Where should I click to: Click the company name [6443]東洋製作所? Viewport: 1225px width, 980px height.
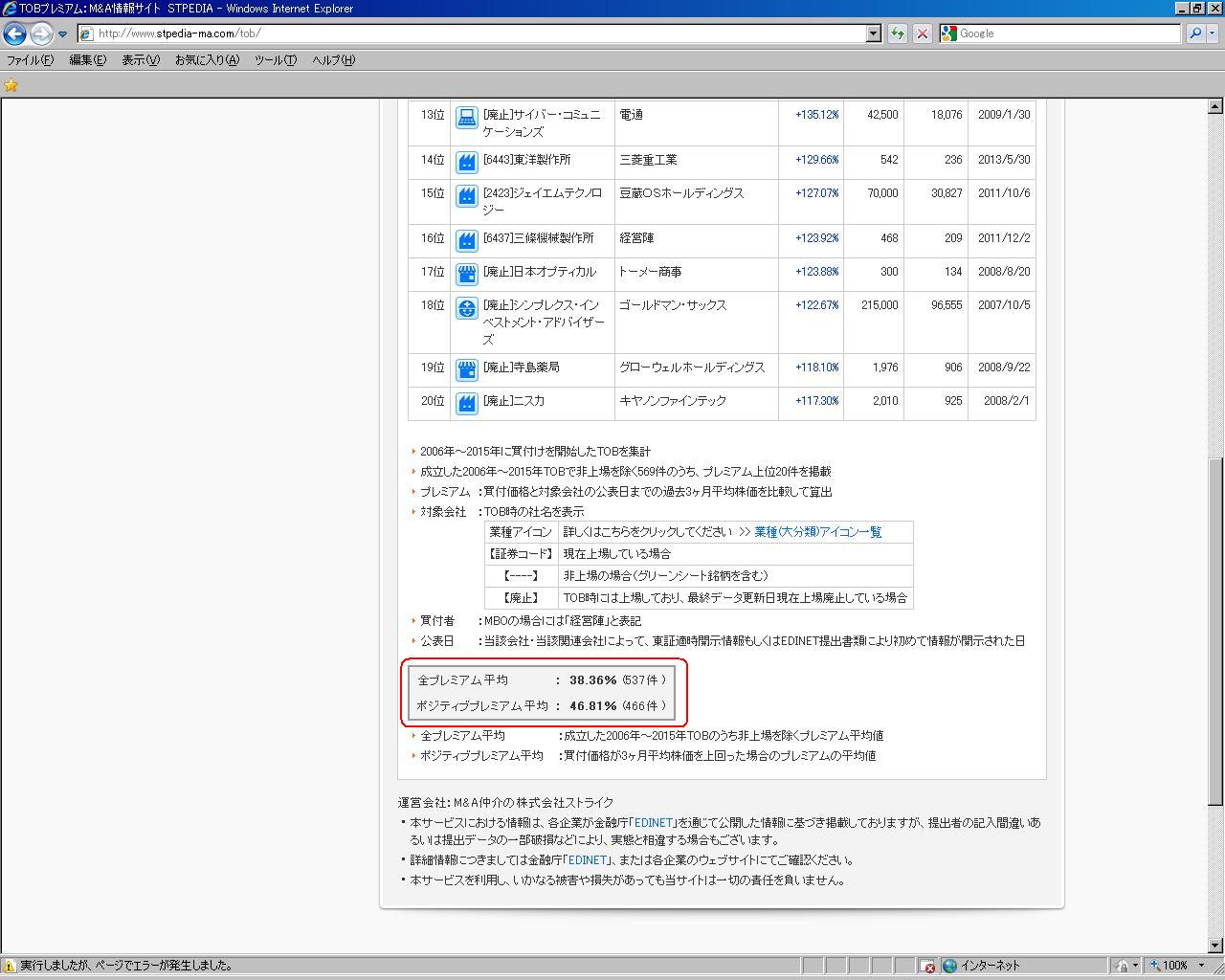526,160
